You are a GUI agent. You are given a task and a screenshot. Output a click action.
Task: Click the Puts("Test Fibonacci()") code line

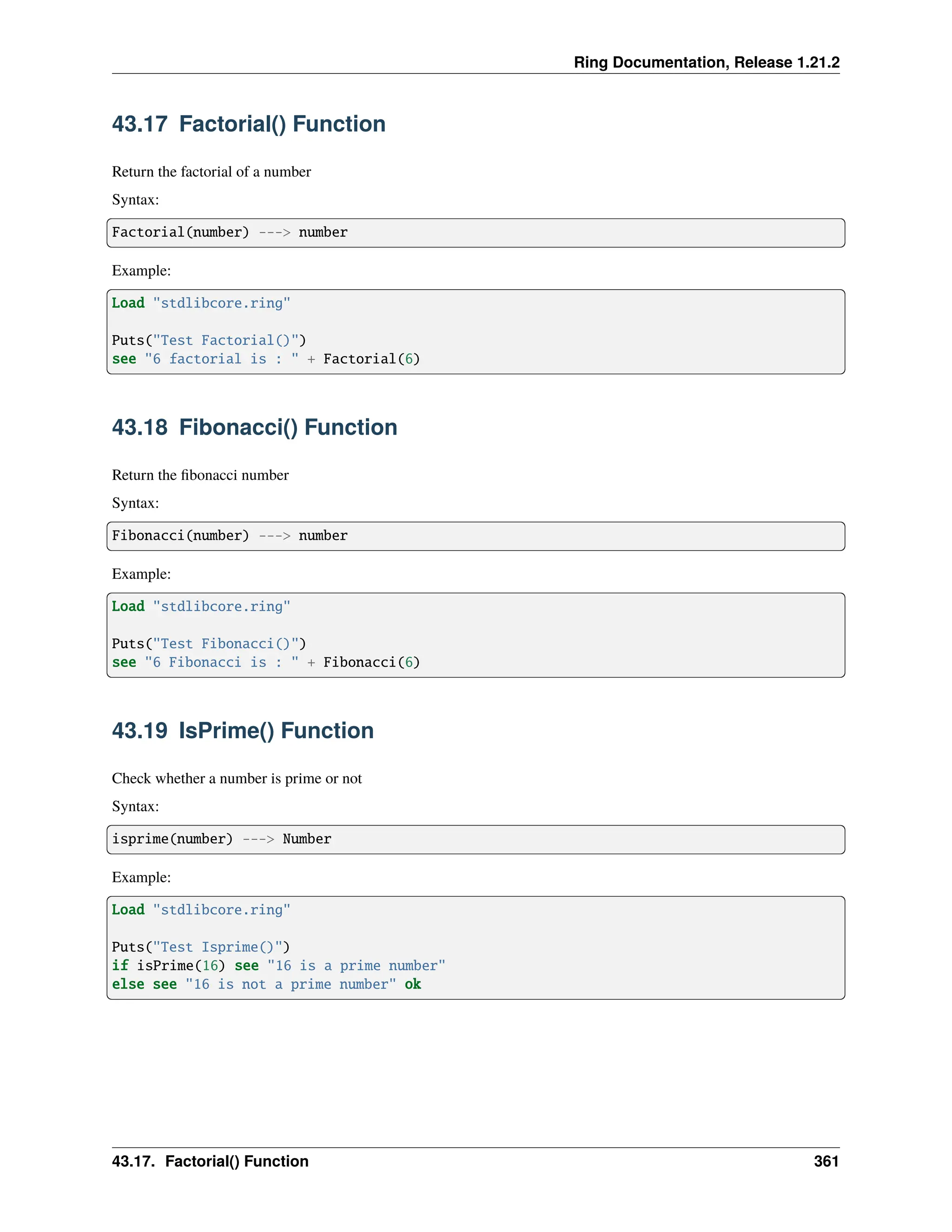[x=209, y=644]
